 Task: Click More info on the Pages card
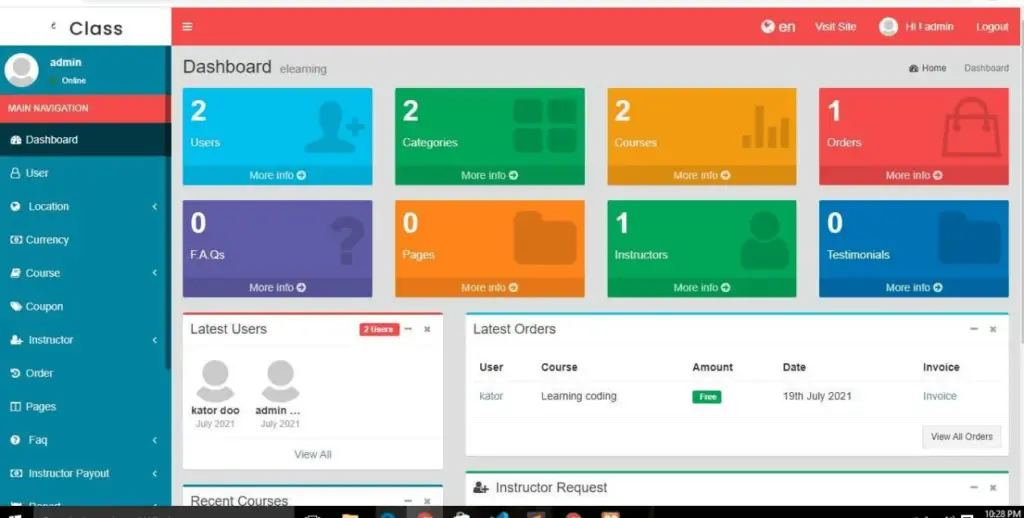[490, 287]
